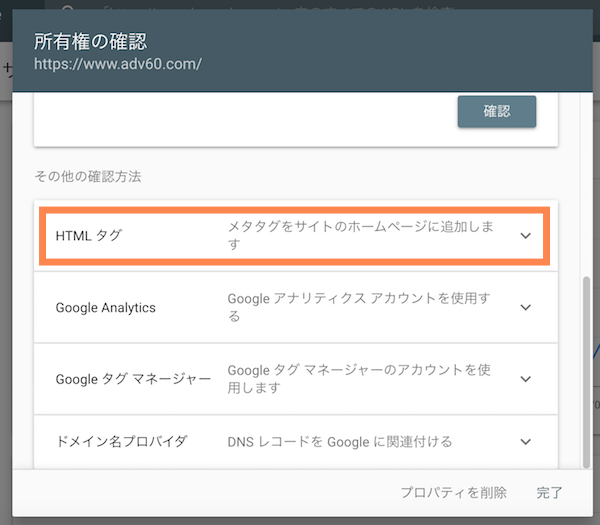
Task: Expand the HTML タグ chevron
Action: (x=526, y=235)
